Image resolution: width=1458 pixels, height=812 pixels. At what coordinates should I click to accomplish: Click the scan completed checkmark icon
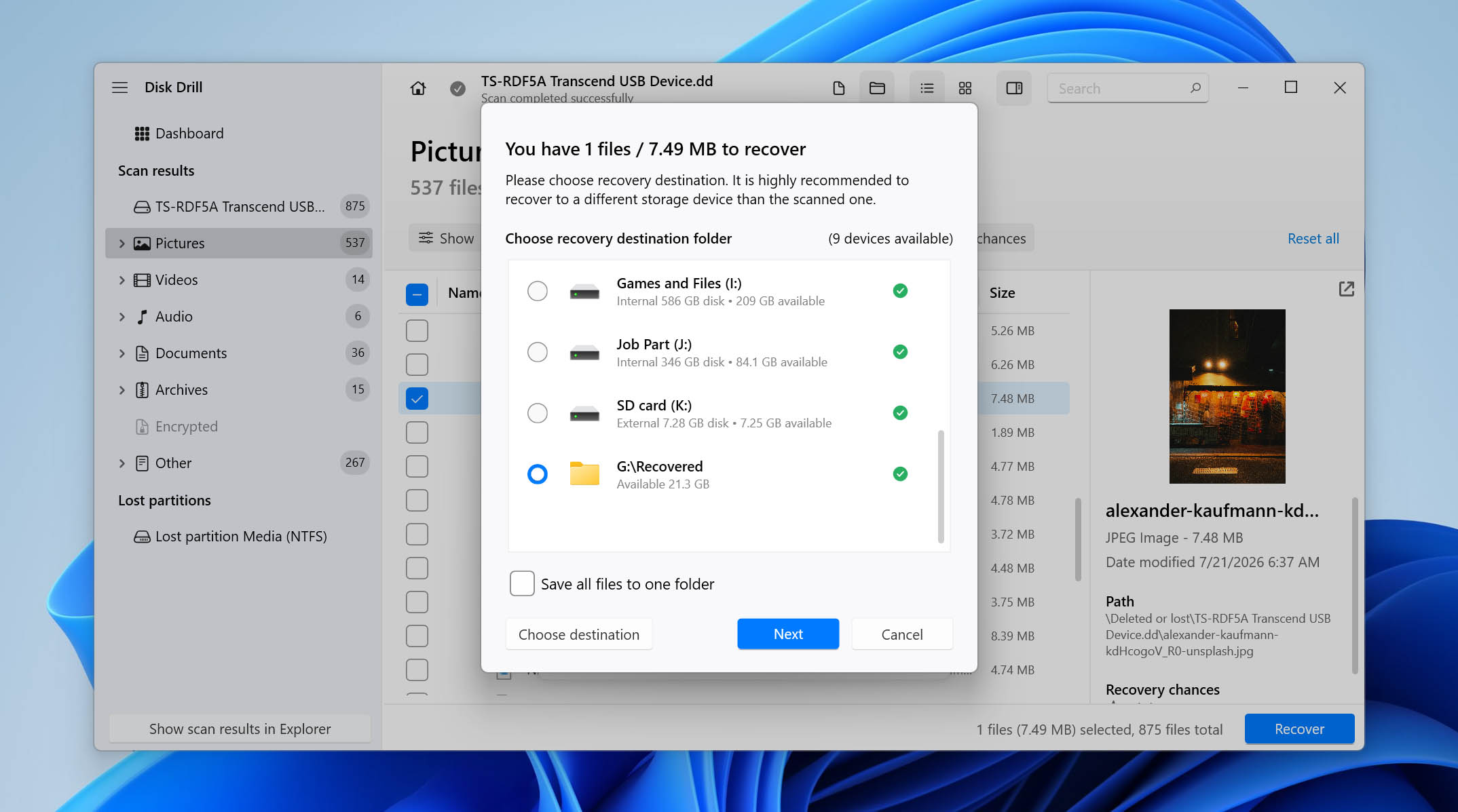[x=458, y=88]
